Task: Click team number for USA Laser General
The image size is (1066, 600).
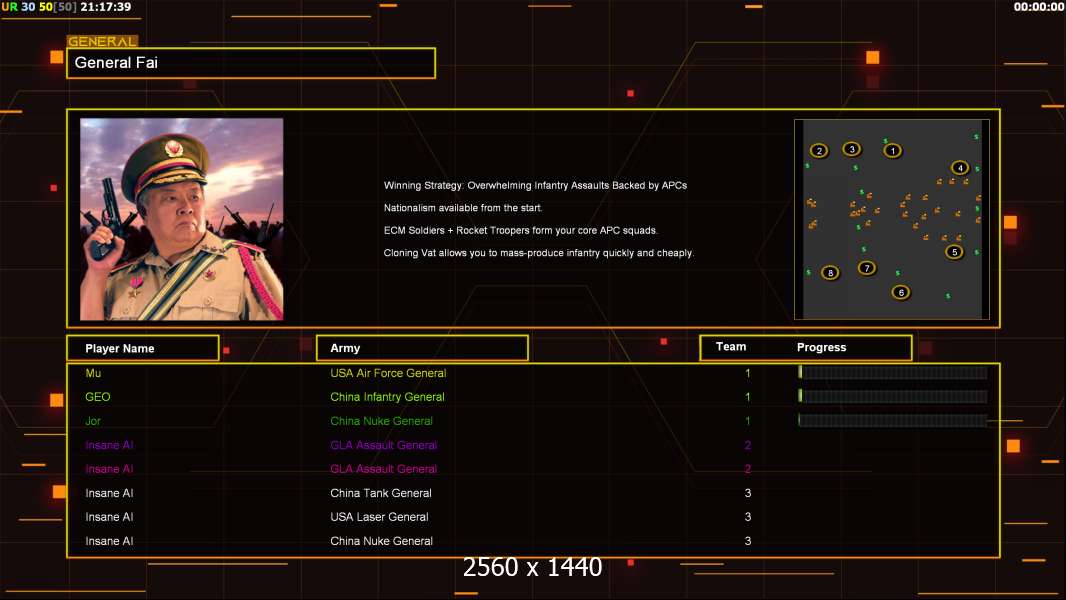Action: coord(748,517)
